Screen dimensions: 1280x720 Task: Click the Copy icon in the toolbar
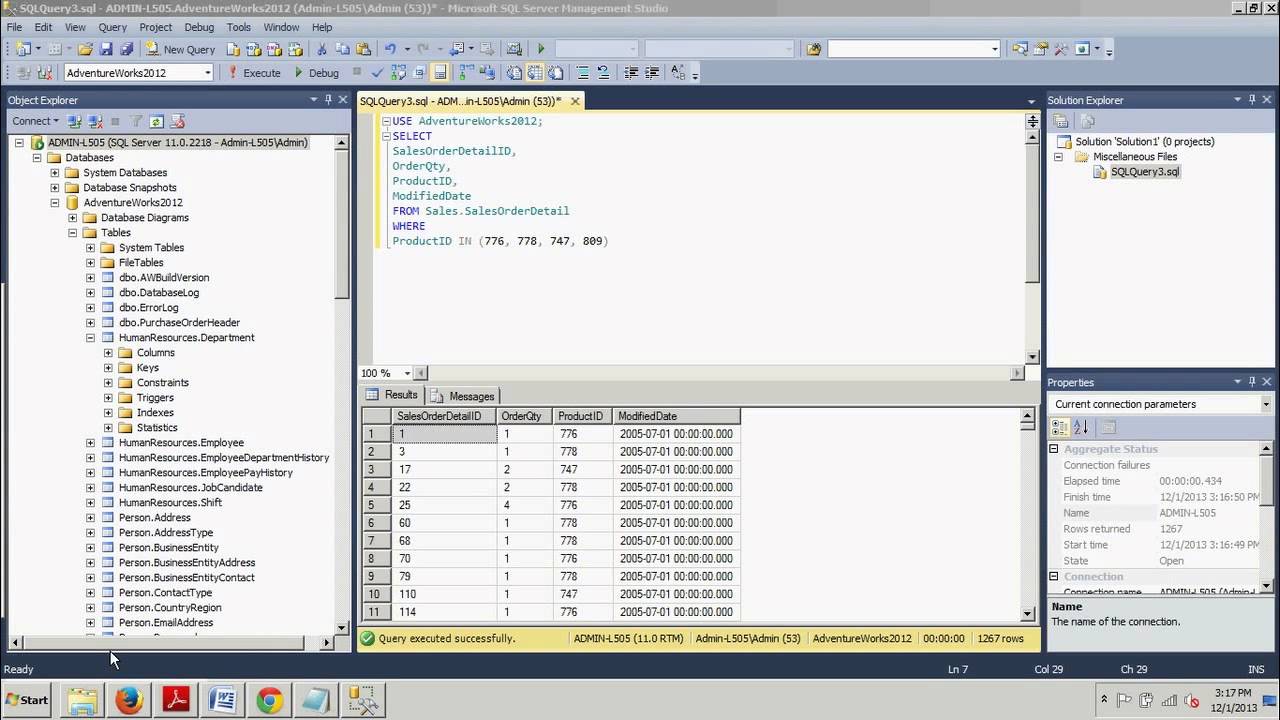point(342,49)
